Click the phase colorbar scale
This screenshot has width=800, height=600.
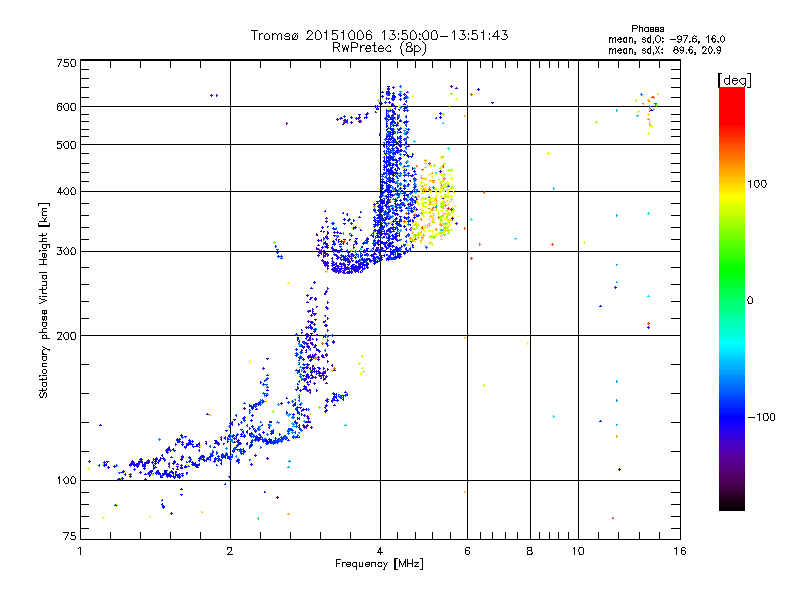[x=732, y=298]
